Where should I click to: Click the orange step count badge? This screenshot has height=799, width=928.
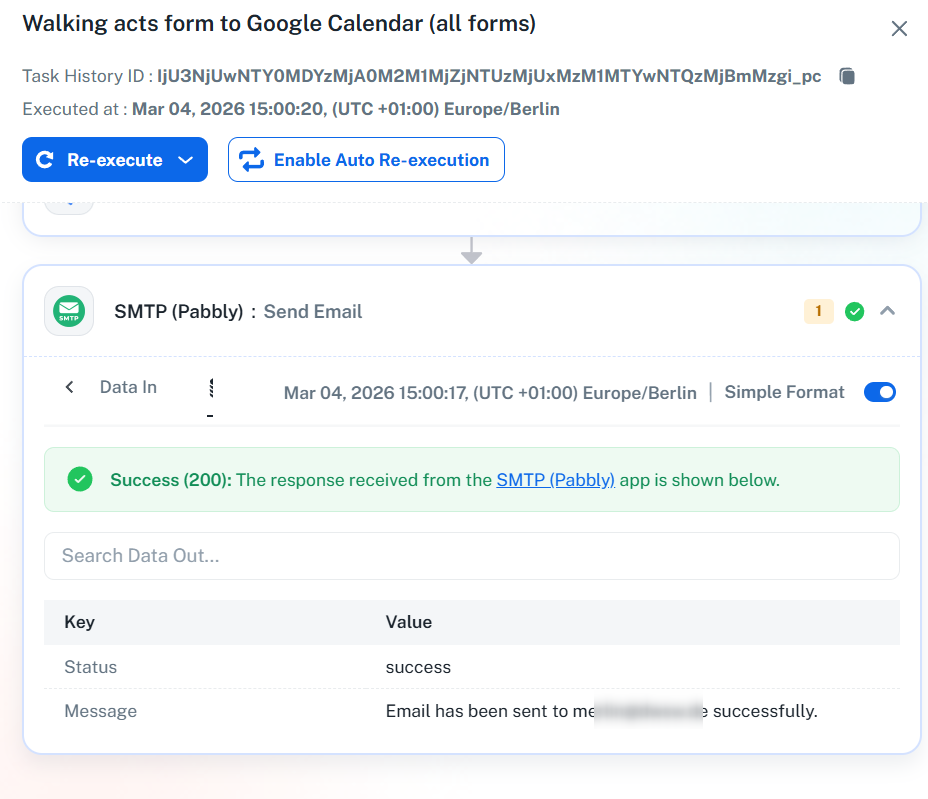tap(818, 312)
